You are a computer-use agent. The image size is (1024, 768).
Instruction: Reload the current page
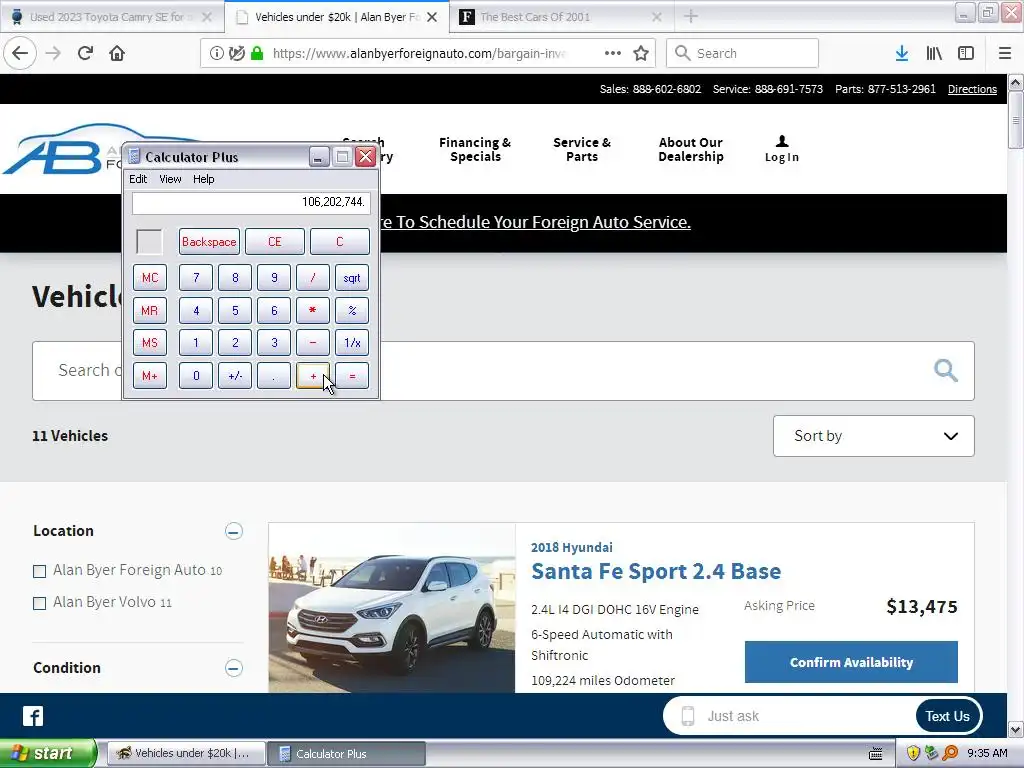click(x=85, y=53)
